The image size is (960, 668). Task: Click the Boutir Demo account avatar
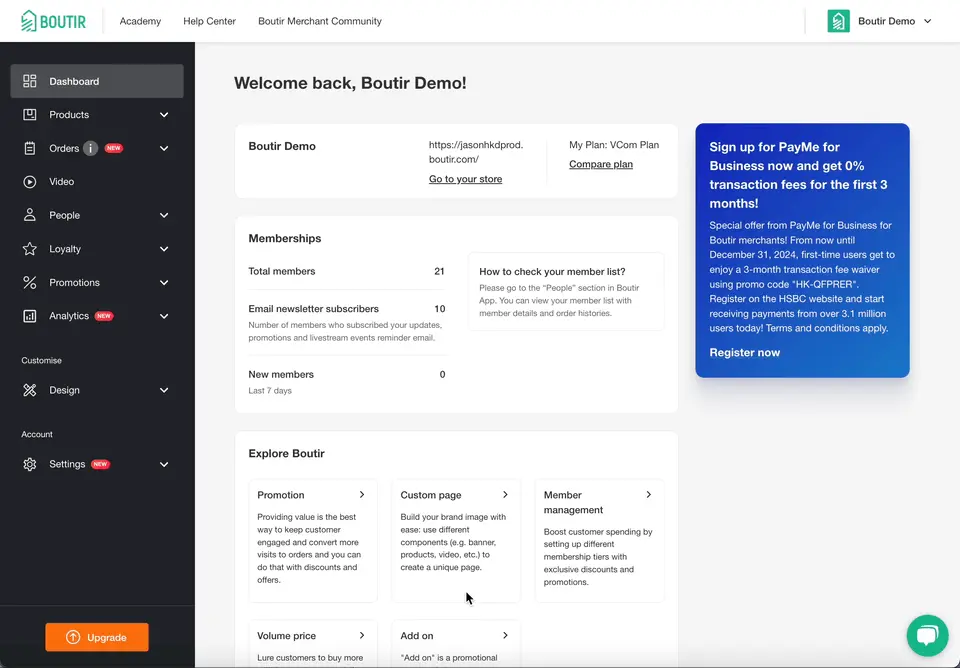tap(838, 21)
